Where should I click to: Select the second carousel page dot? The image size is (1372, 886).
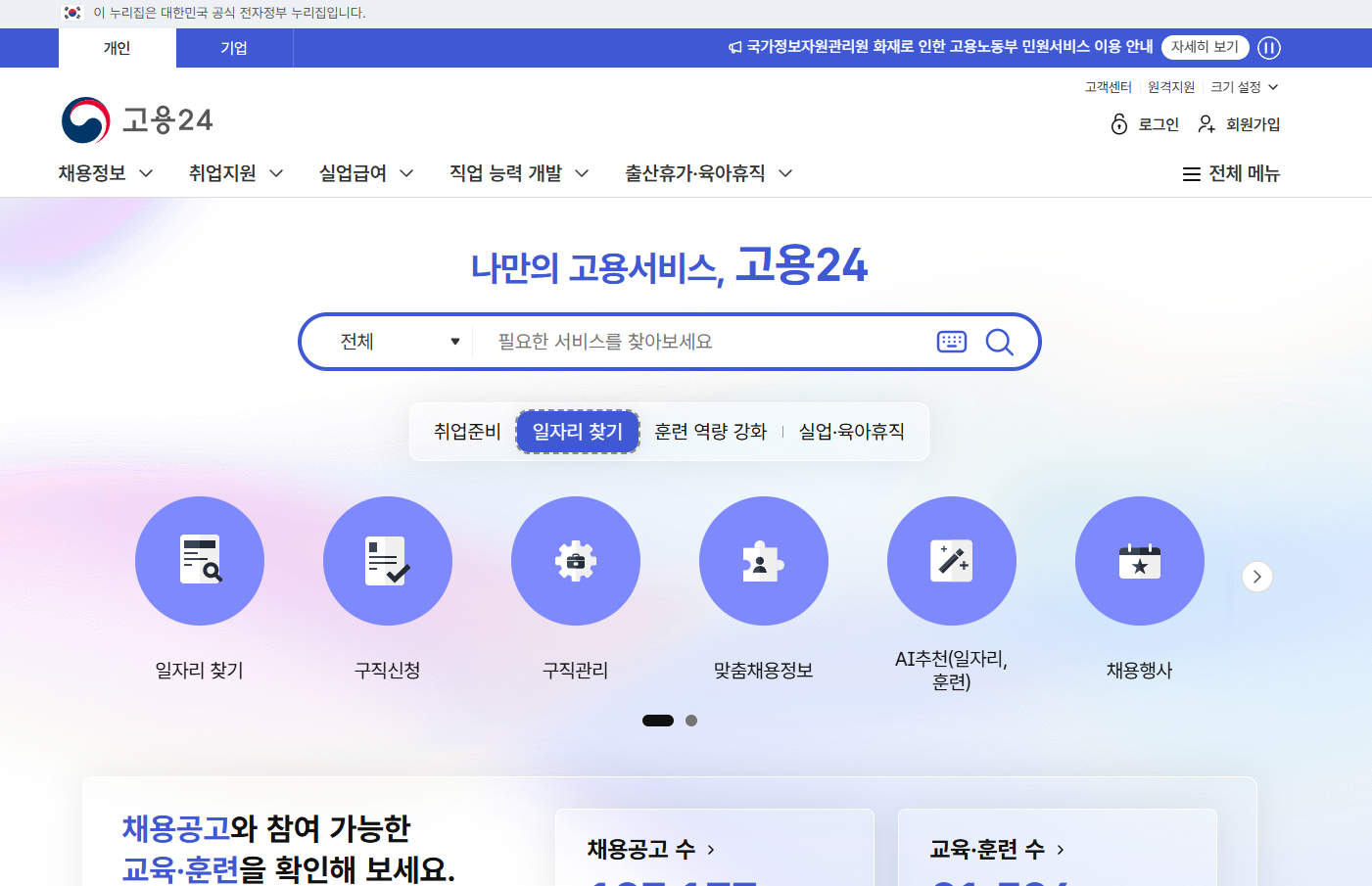691,720
